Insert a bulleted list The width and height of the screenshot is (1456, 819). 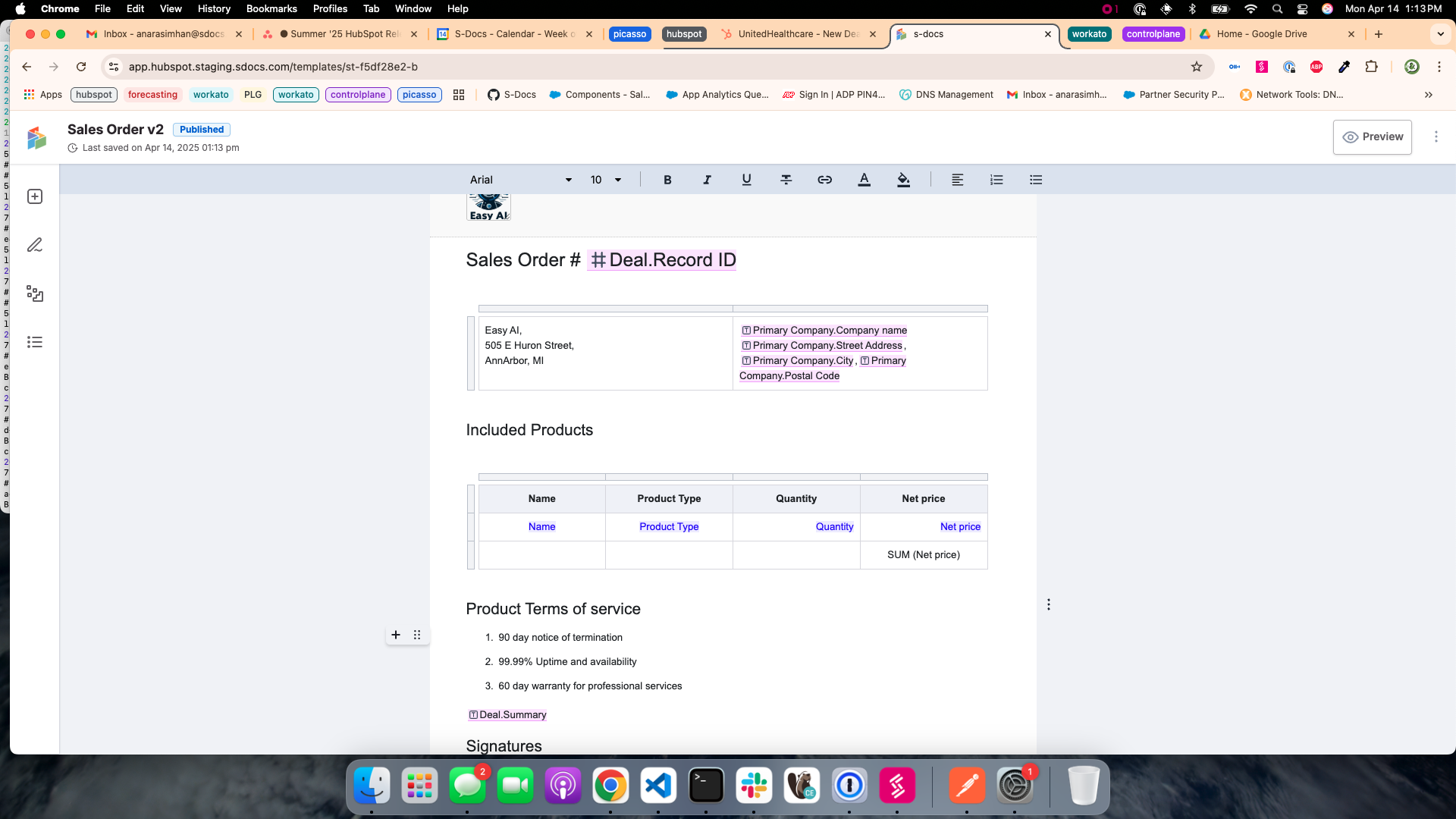1036,180
